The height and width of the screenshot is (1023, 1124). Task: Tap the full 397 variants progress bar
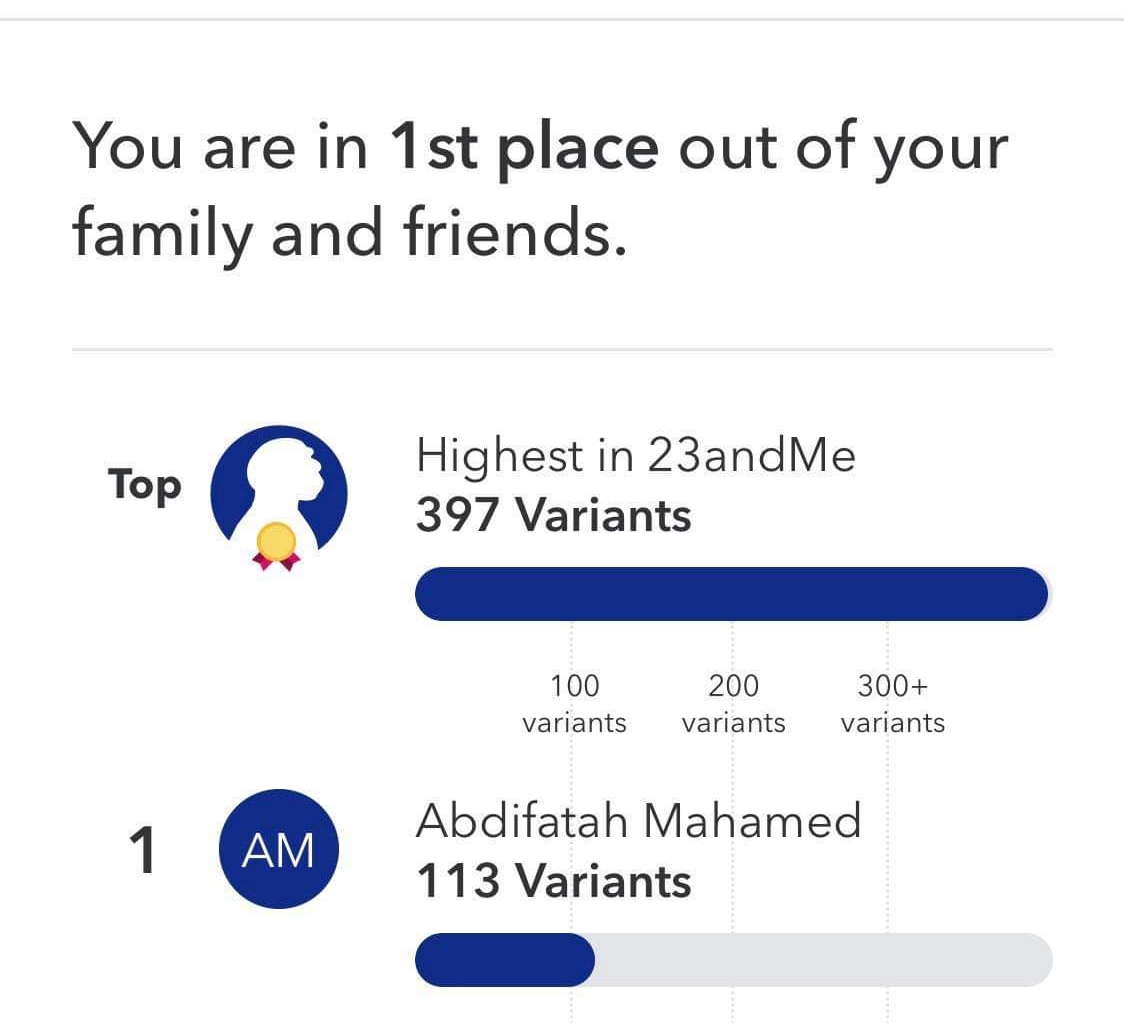pyautogui.click(x=732, y=594)
